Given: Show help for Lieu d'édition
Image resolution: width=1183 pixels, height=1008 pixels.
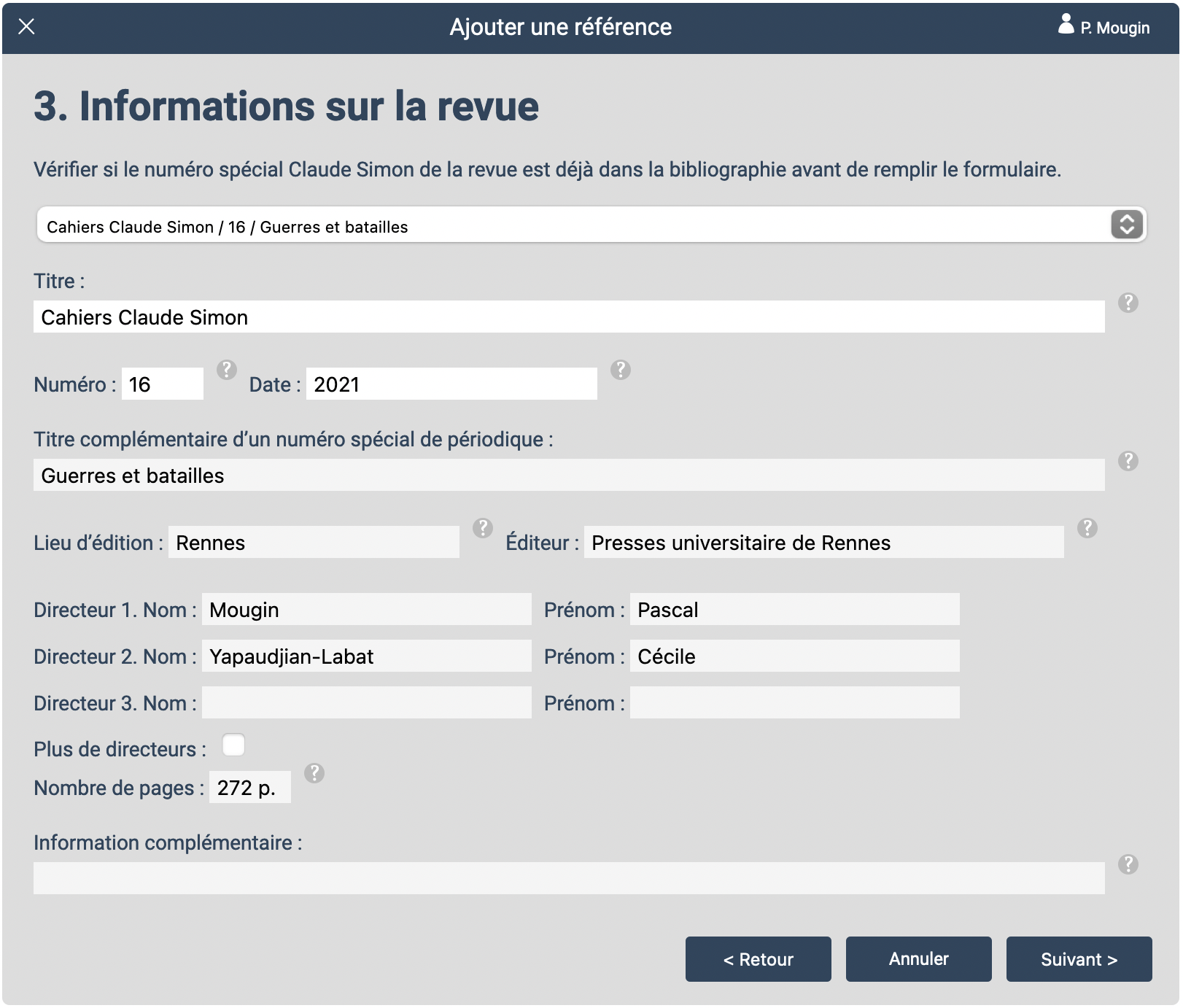Looking at the screenshot, I should tap(482, 528).
